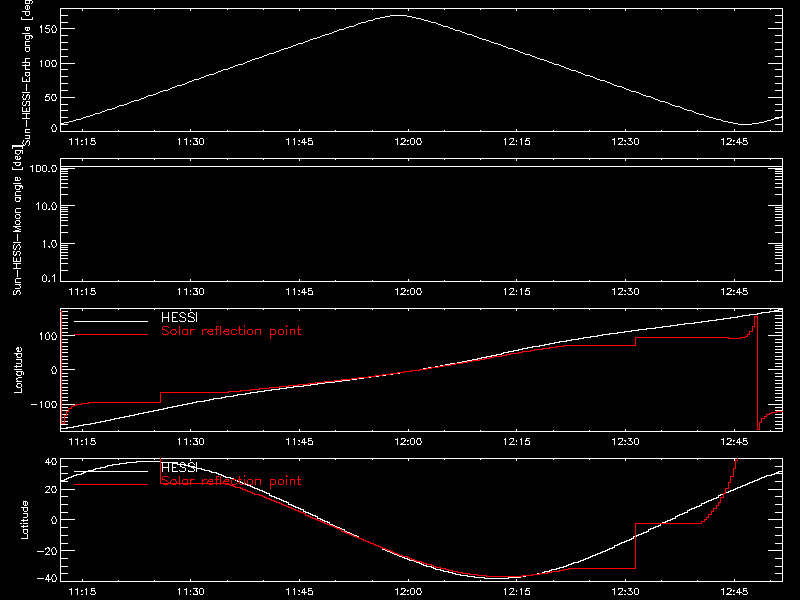Click 11:30 time label under Latitude plot

coord(191,591)
